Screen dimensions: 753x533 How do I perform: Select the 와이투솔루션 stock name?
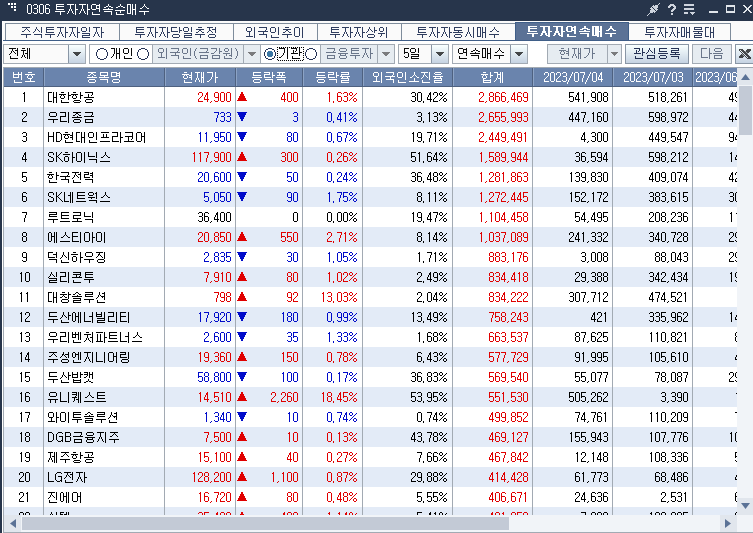point(83,418)
